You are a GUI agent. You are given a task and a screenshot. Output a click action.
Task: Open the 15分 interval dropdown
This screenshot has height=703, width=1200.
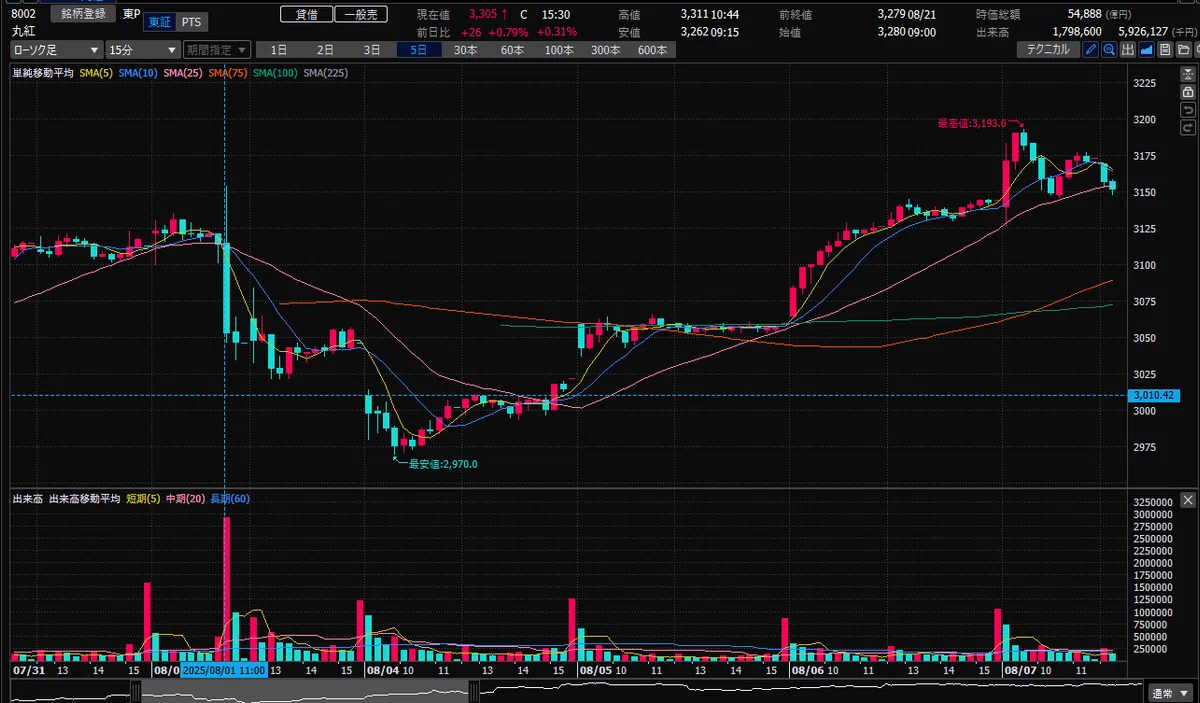coord(141,50)
